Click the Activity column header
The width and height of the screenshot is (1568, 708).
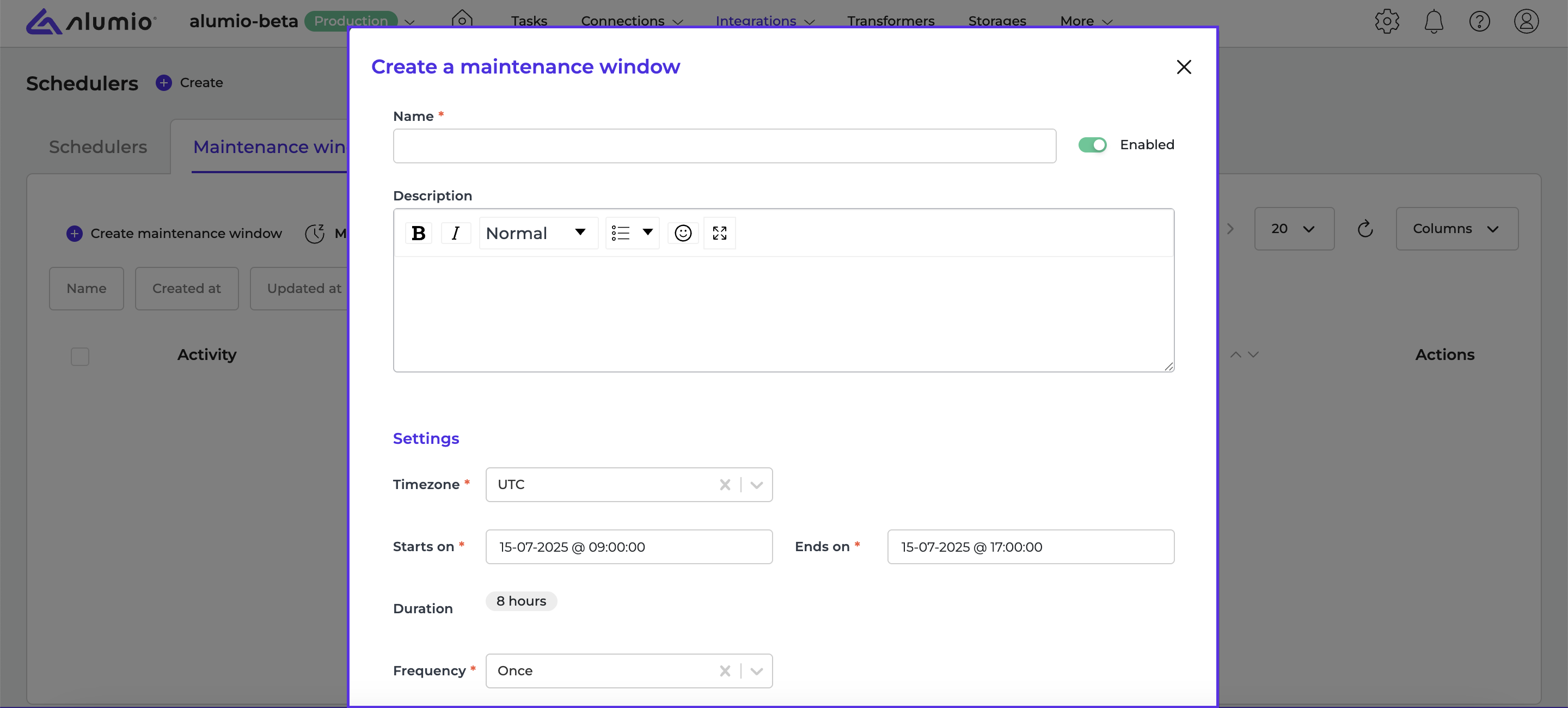(x=207, y=355)
